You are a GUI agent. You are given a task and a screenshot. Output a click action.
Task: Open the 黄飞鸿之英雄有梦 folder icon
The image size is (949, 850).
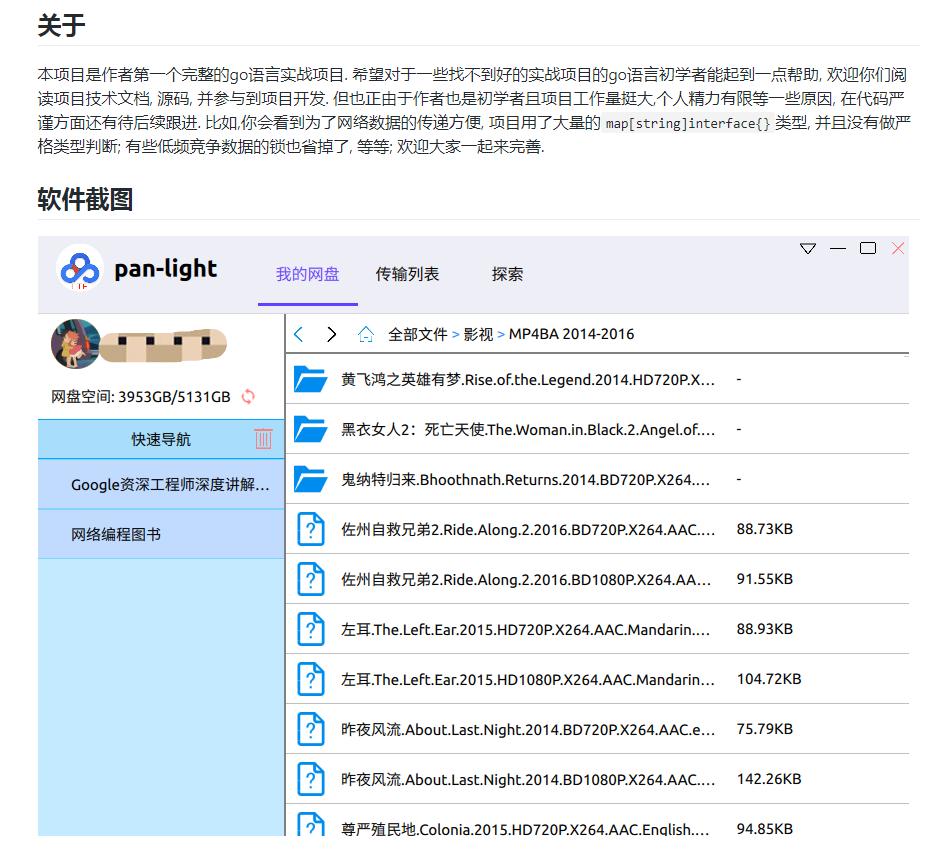pos(311,379)
